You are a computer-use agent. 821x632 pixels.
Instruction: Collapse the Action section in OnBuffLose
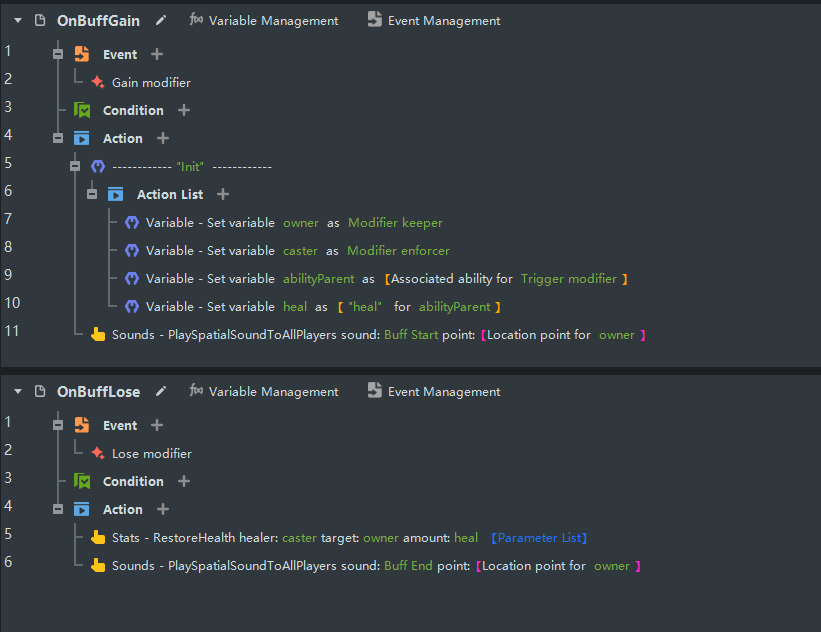[58, 509]
